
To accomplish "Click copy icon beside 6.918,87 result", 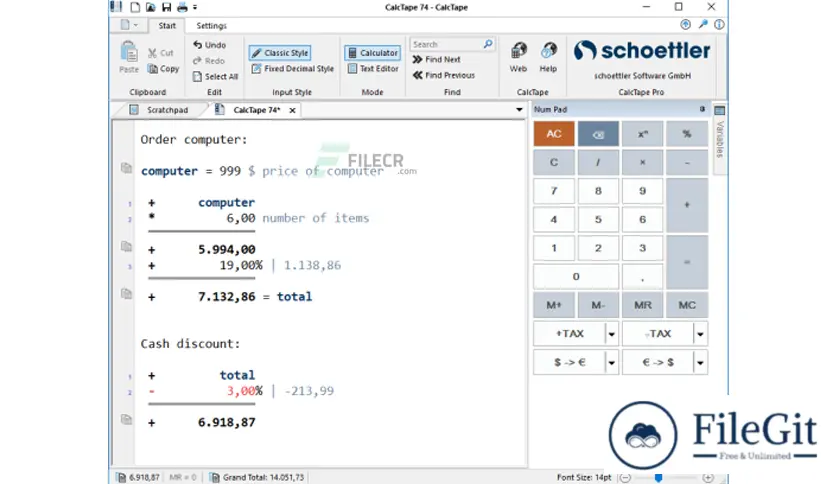I will tap(126, 420).
